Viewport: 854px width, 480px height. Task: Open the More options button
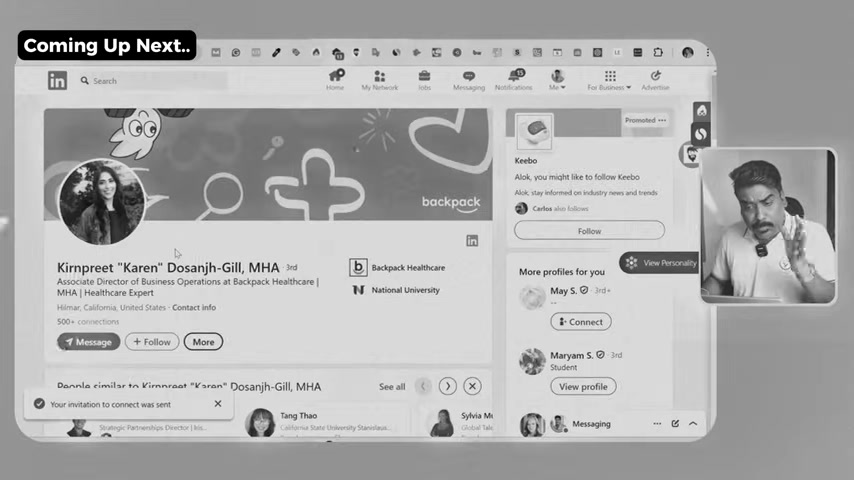(x=203, y=342)
